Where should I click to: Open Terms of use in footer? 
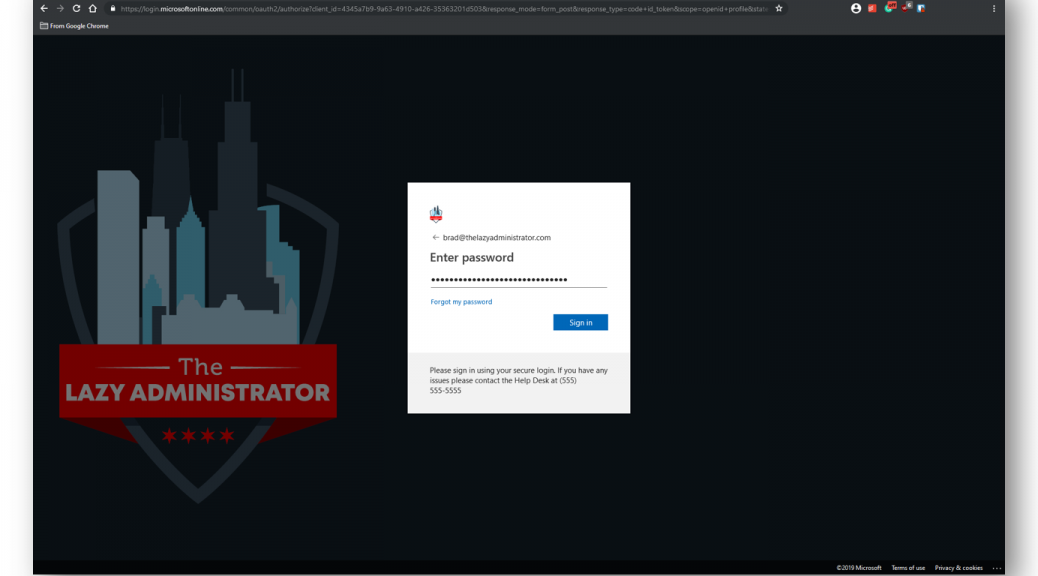pyautogui.click(x=908, y=568)
